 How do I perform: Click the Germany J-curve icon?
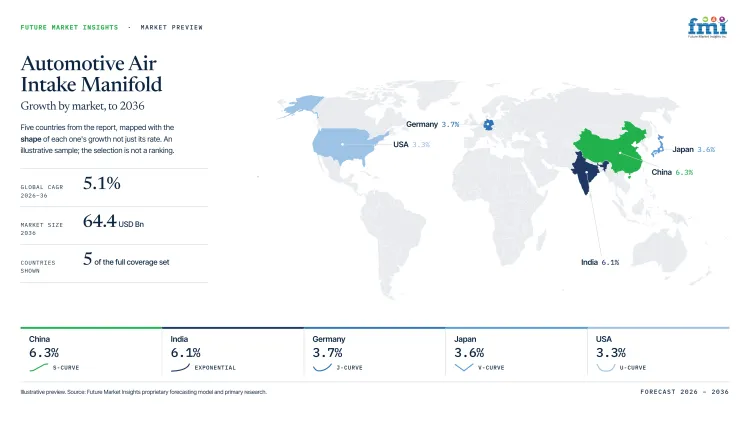(322, 367)
